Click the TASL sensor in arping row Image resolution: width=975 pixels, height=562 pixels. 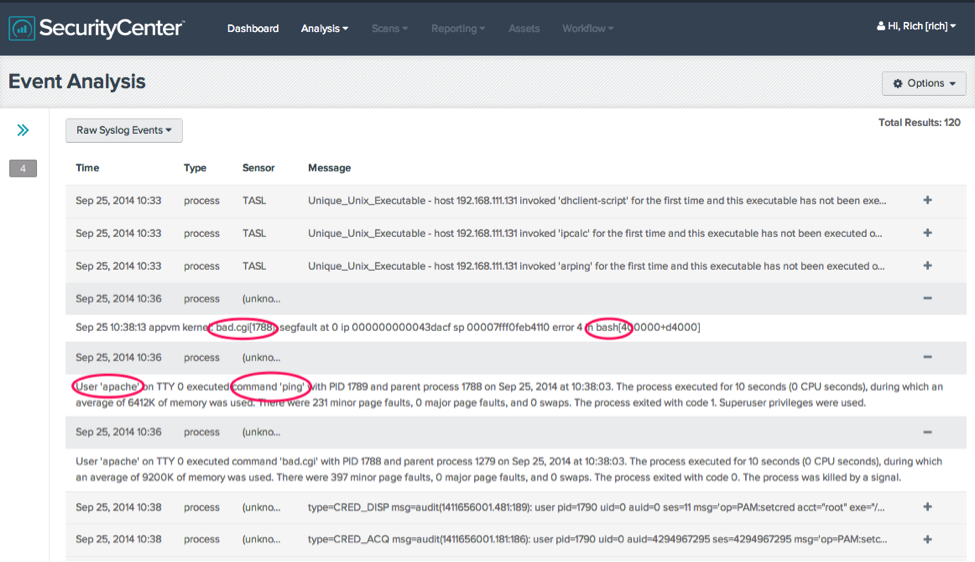[254, 266]
